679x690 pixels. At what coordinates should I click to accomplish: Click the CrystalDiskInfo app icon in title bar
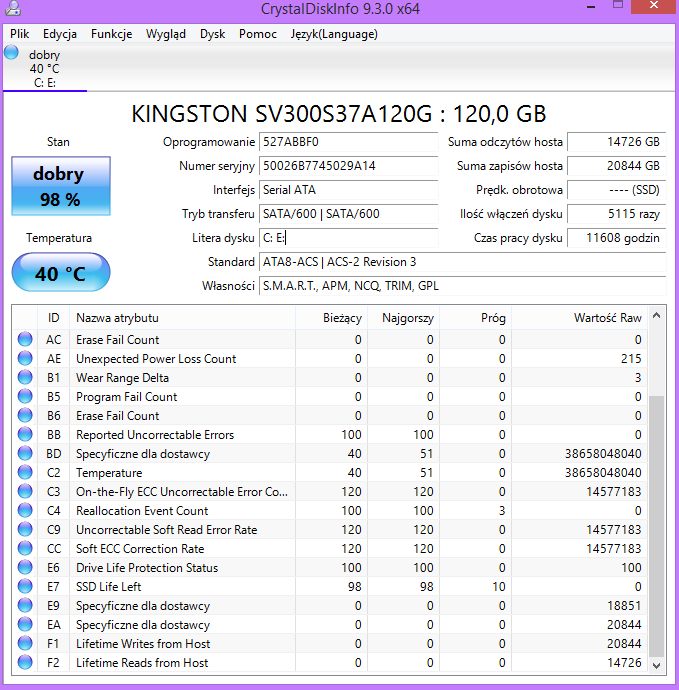[x=13, y=8]
